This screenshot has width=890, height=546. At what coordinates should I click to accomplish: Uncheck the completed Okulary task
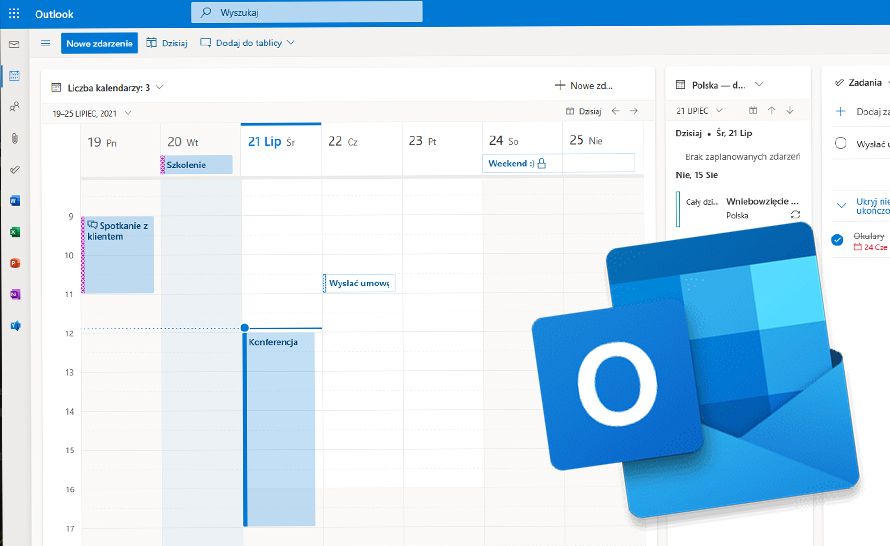(837, 240)
